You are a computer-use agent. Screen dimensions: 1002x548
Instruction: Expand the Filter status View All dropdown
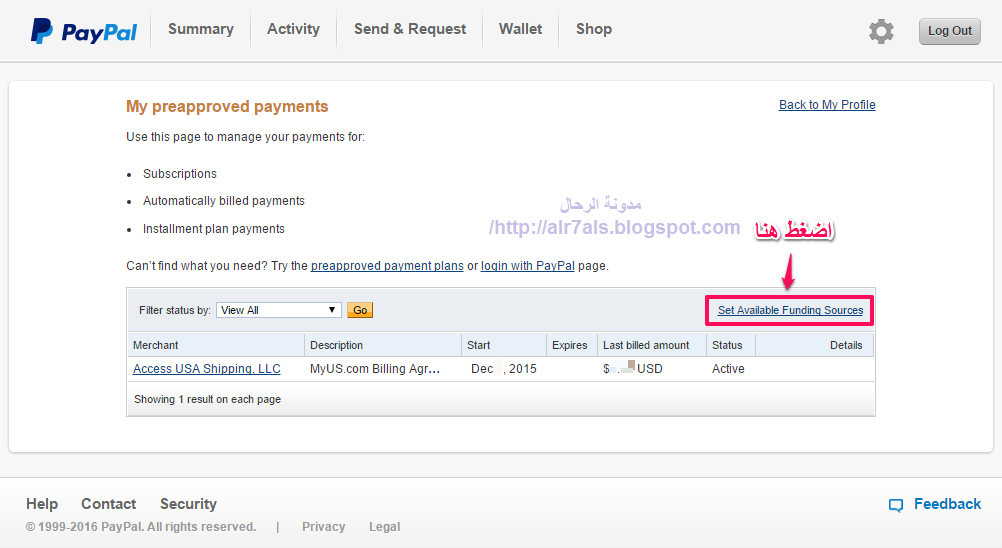pyautogui.click(x=279, y=310)
